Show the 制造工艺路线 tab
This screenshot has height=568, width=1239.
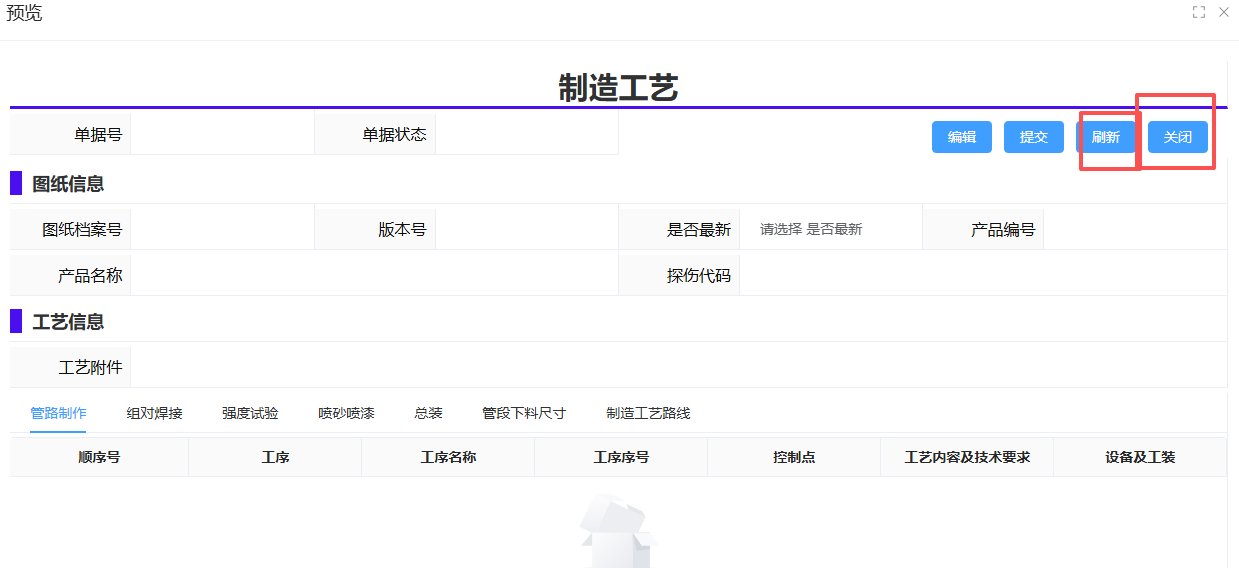click(x=648, y=413)
